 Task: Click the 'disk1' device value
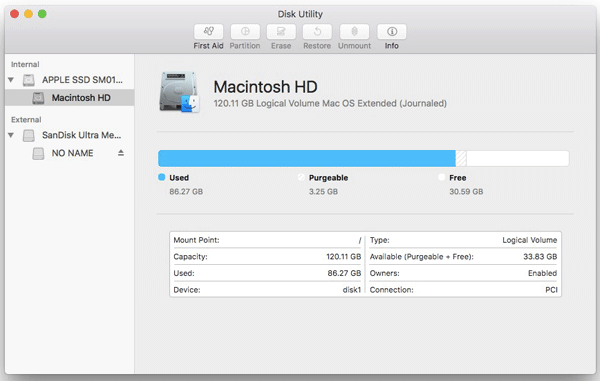pyautogui.click(x=352, y=290)
